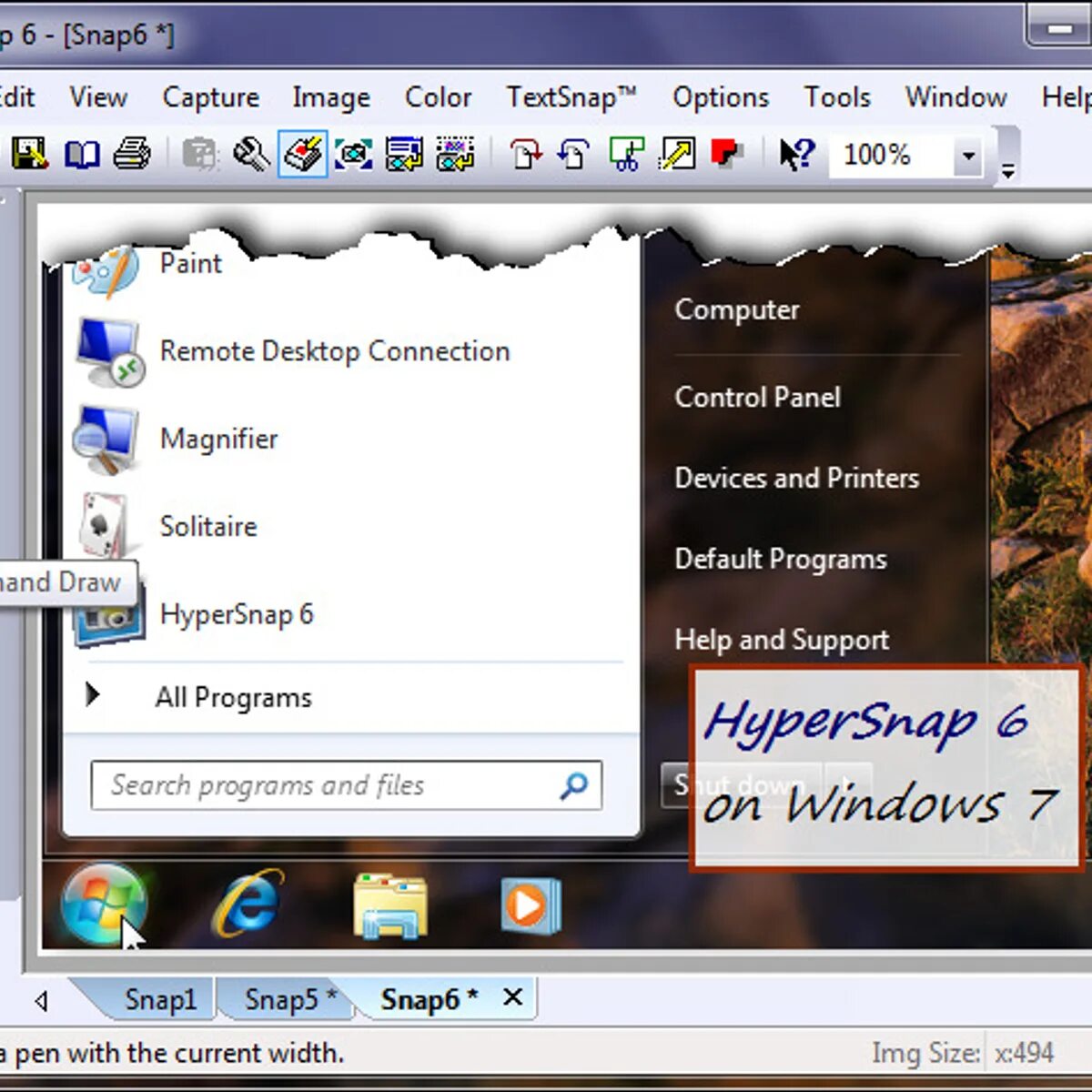Click Internet Explorer taskbar icon
Screen dimensions: 1092x1092
[x=248, y=904]
